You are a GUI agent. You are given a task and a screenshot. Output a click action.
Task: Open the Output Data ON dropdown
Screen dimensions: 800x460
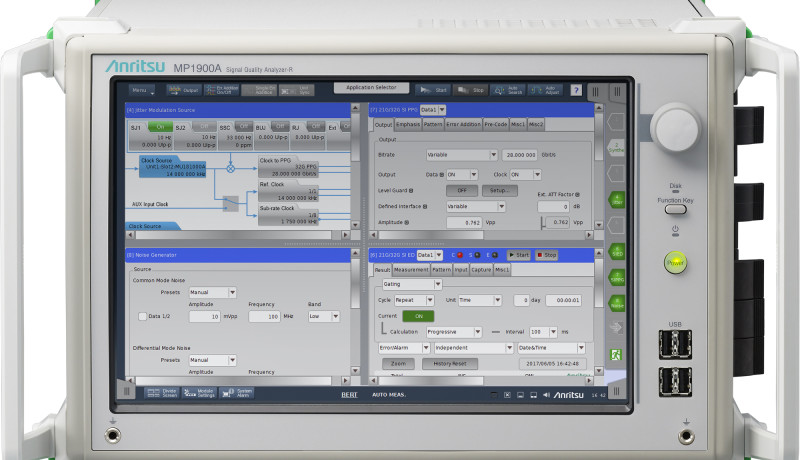(x=462, y=174)
